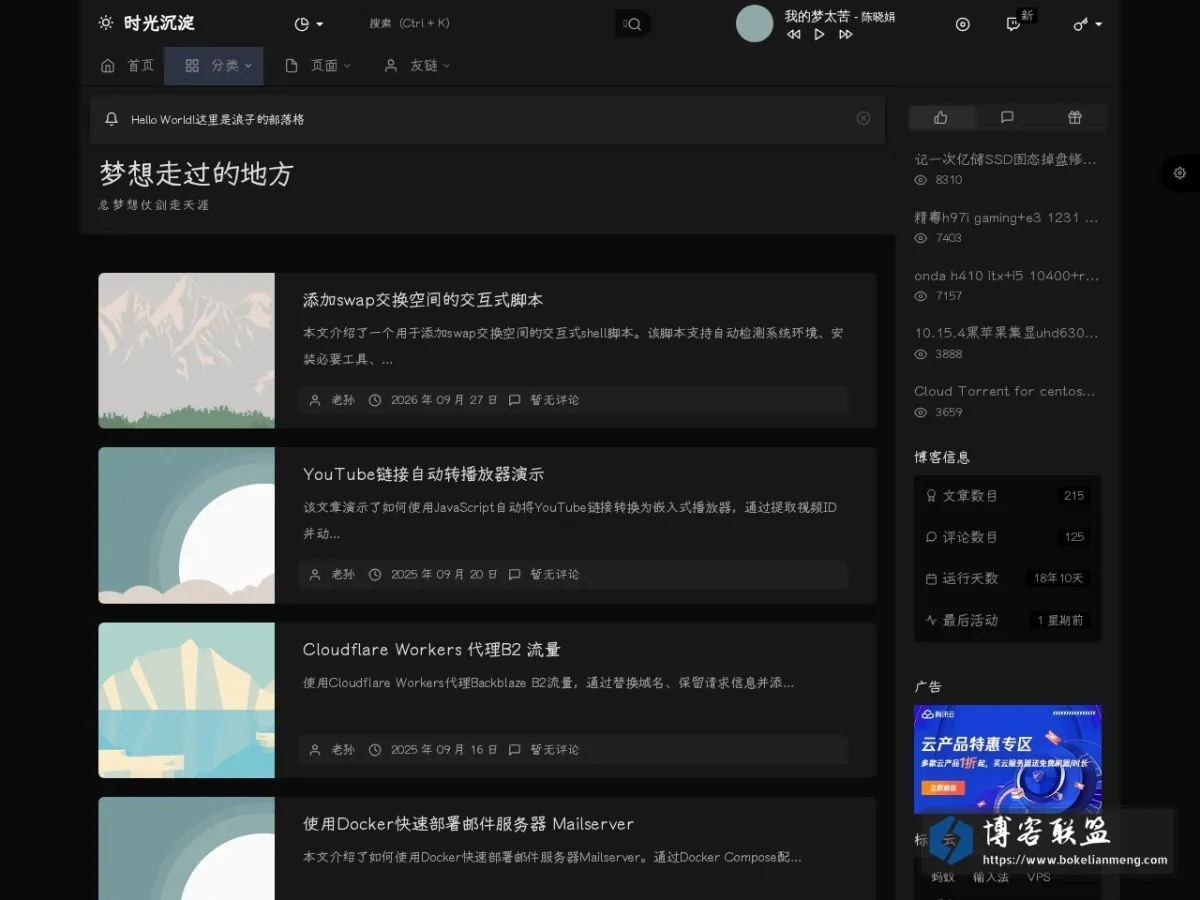Click author icon on the swap article
Viewport: 1200px width, 900px height.
[316, 400]
